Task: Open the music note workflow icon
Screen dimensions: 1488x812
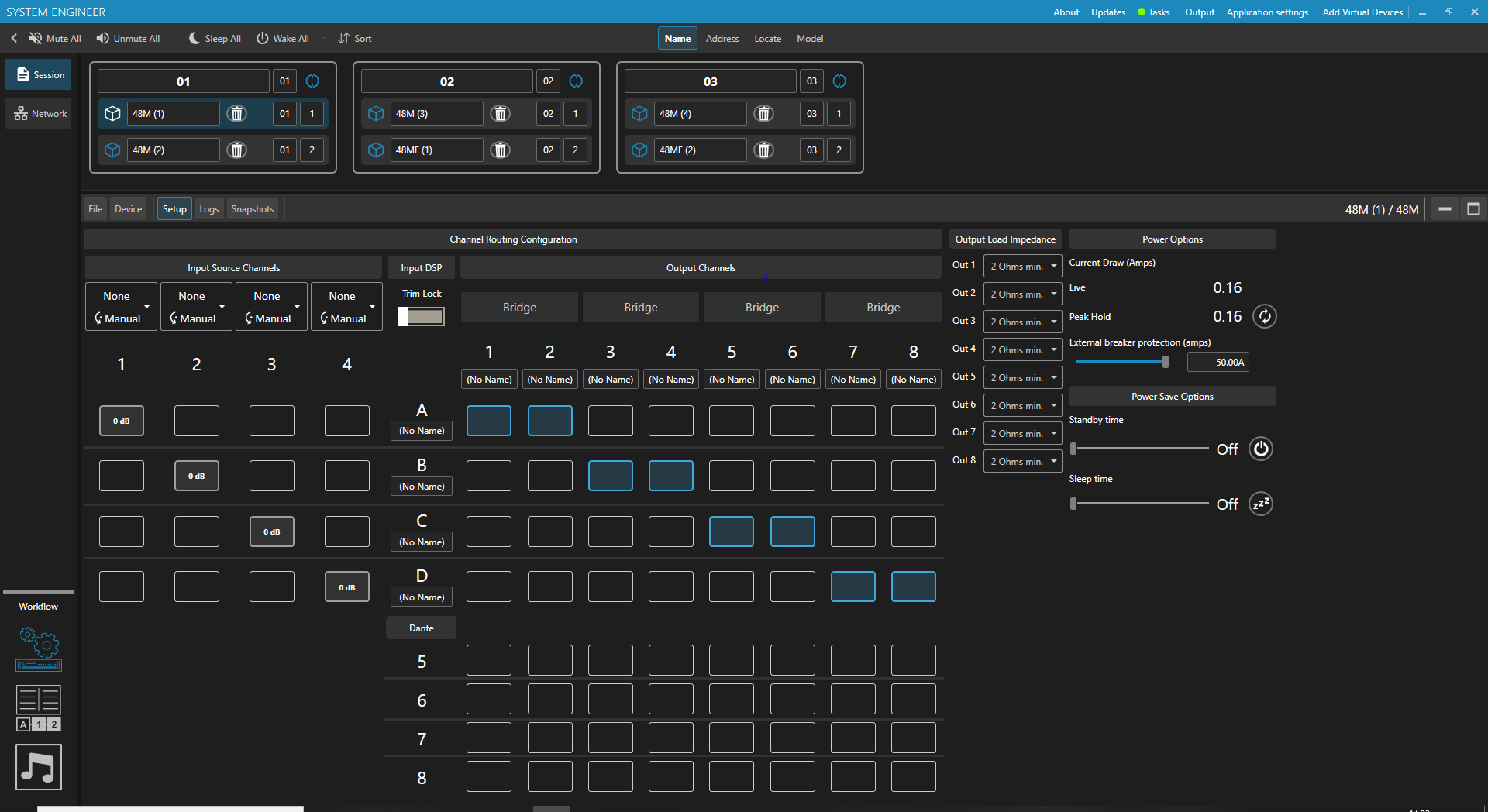Action: [39, 767]
